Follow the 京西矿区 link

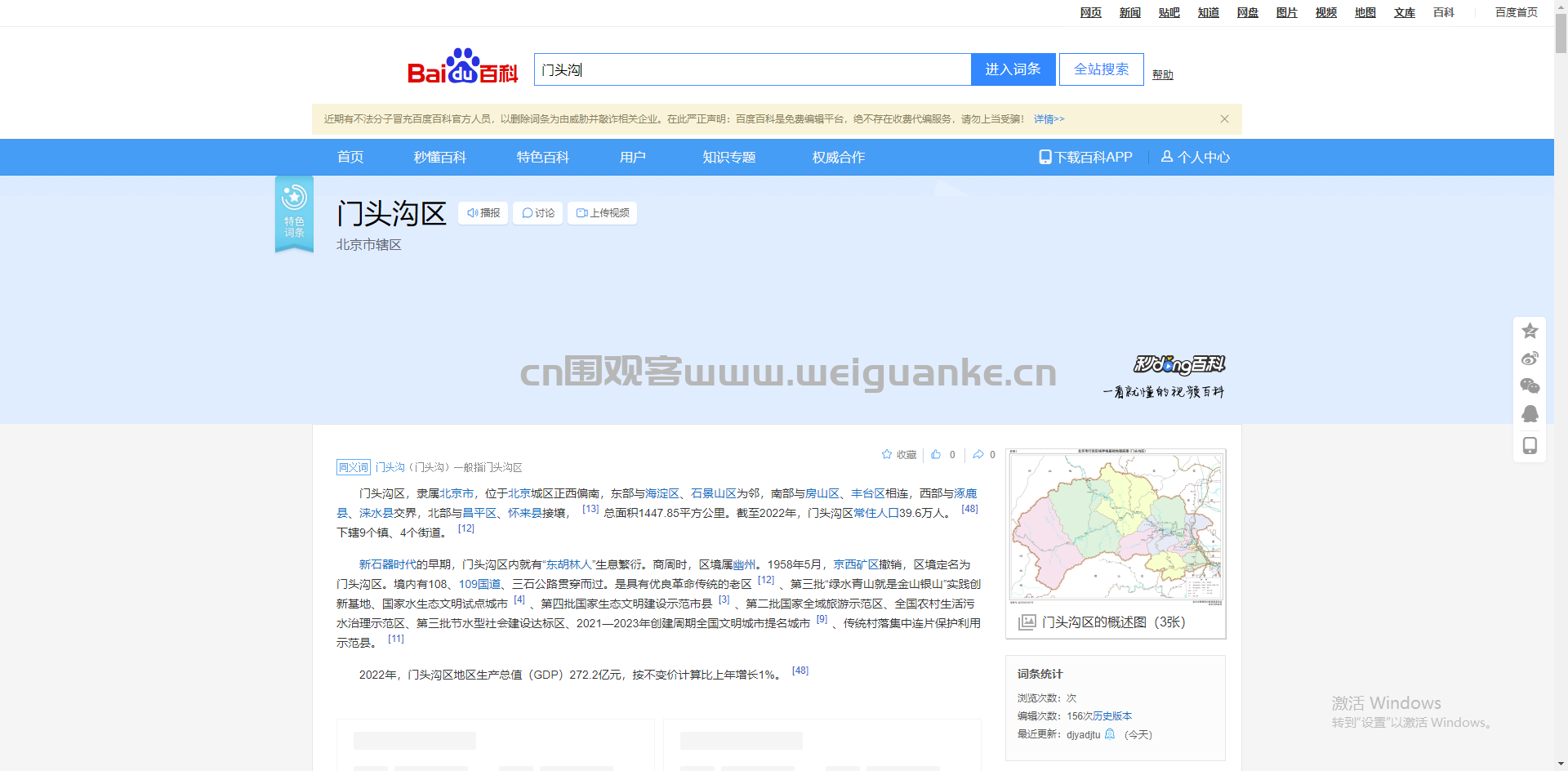coord(856,564)
